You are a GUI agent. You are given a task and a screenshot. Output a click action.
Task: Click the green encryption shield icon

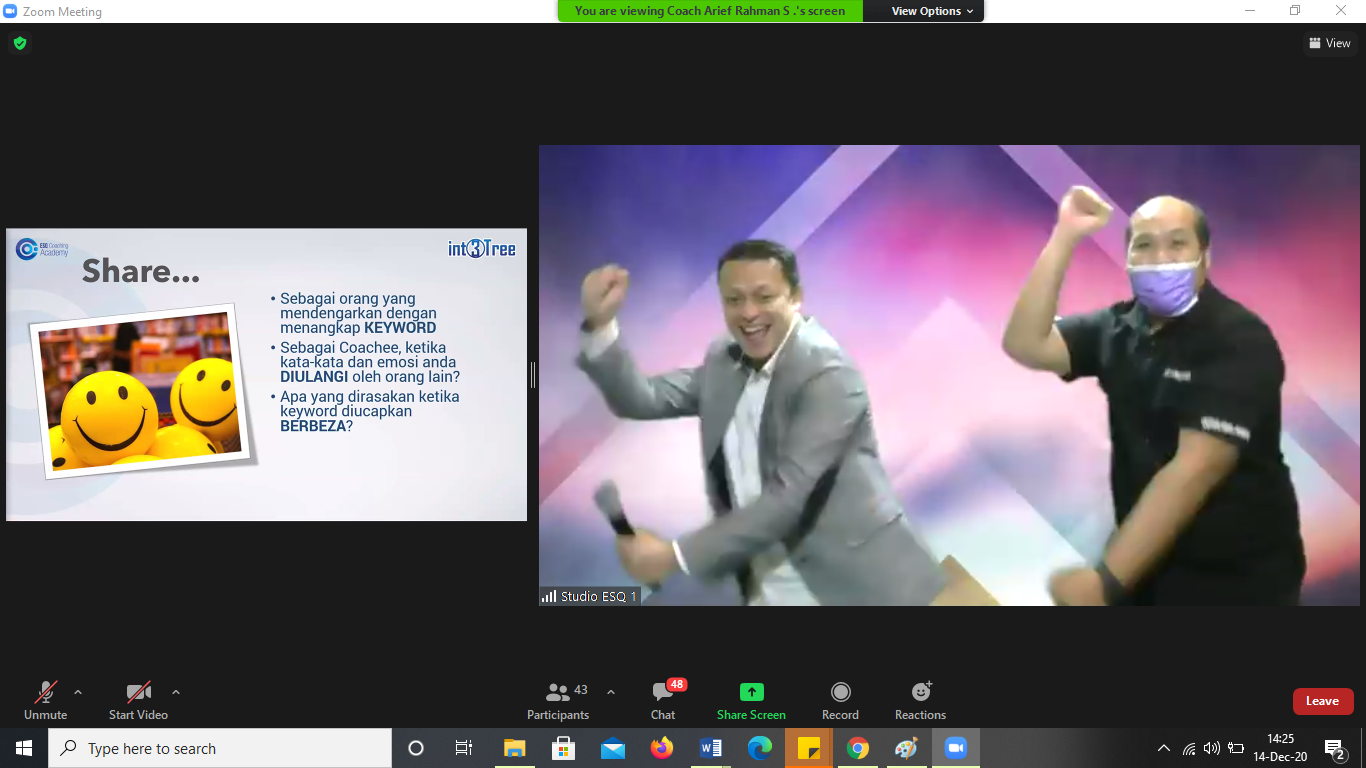tap(19, 43)
